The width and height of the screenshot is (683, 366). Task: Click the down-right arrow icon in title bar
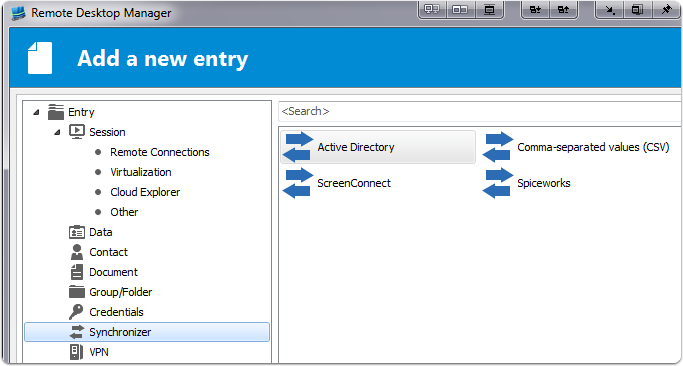pos(610,10)
